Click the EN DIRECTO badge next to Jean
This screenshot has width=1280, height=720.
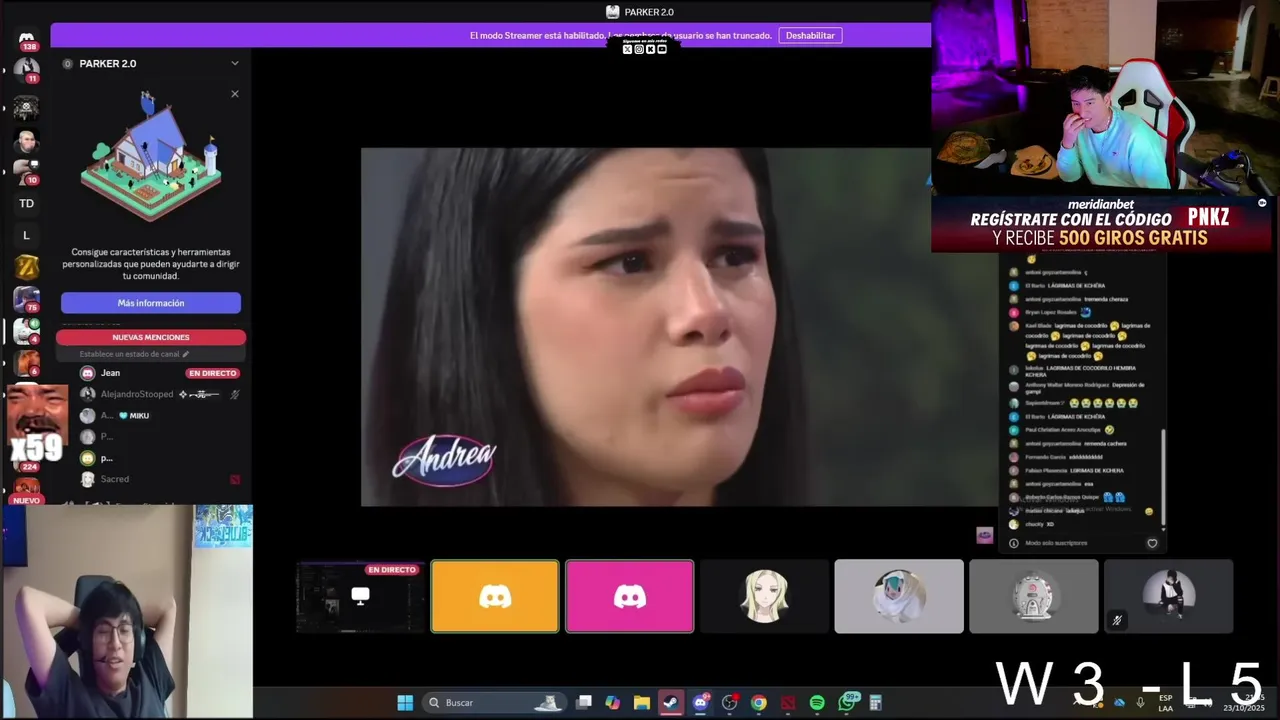pos(212,373)
